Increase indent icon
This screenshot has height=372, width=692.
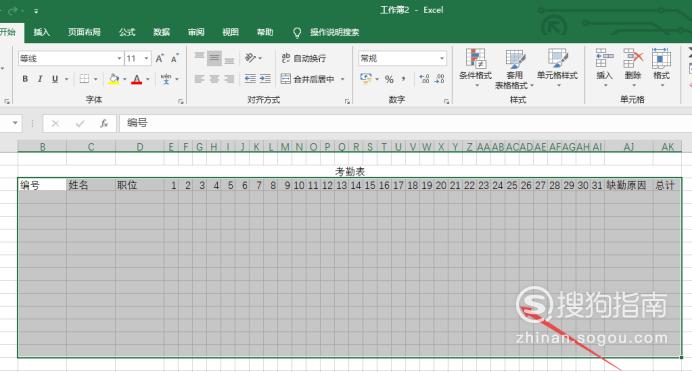tap(265, 79)
